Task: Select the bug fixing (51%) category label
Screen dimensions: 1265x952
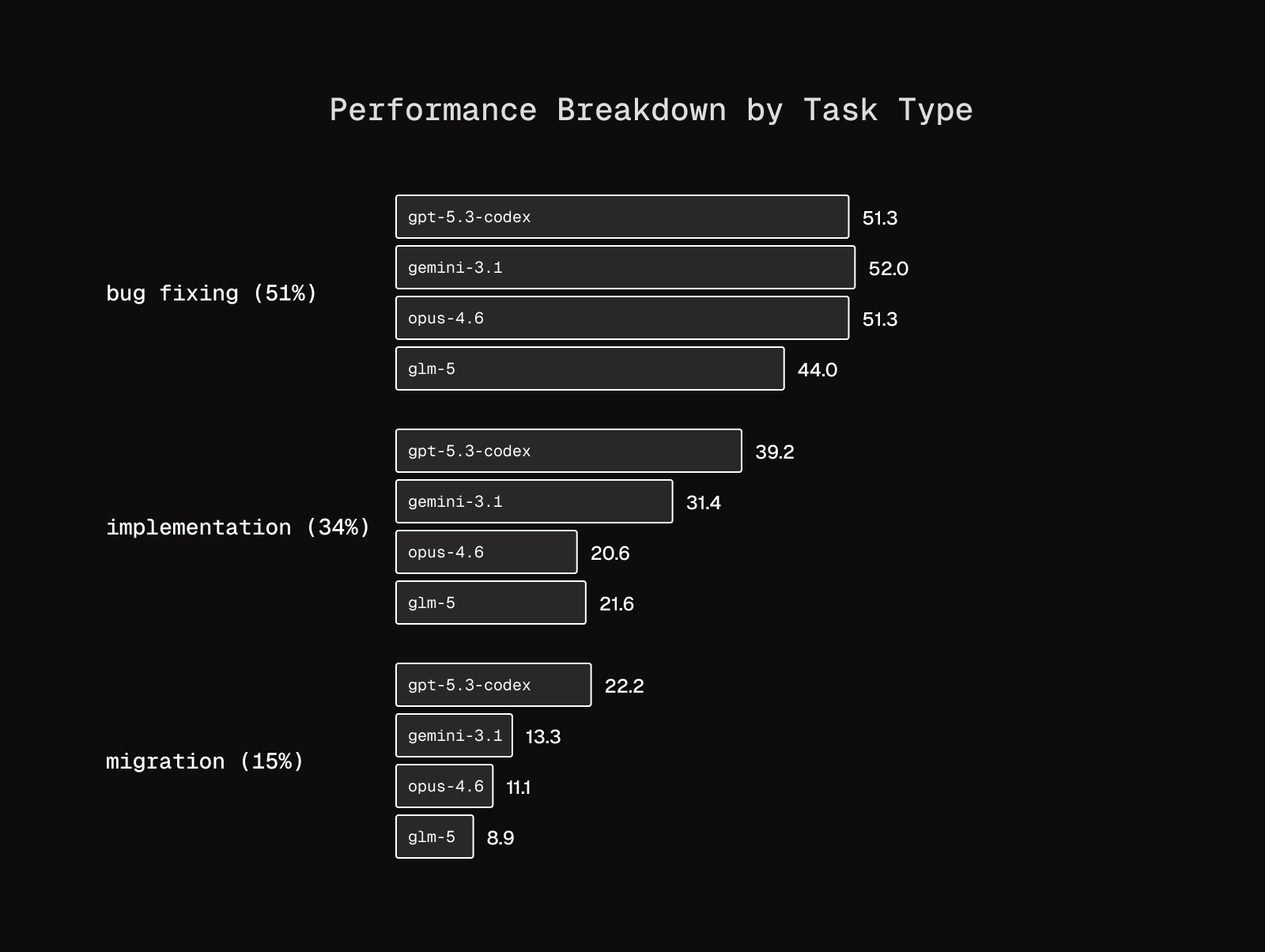Action: click(x=211, y=293)
